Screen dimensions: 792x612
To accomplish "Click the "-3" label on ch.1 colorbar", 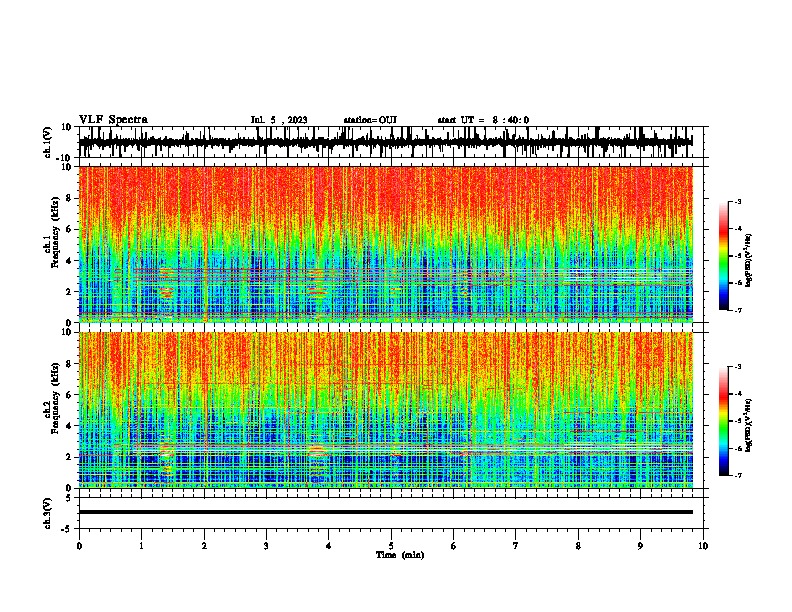I will (x=737, y=202).
